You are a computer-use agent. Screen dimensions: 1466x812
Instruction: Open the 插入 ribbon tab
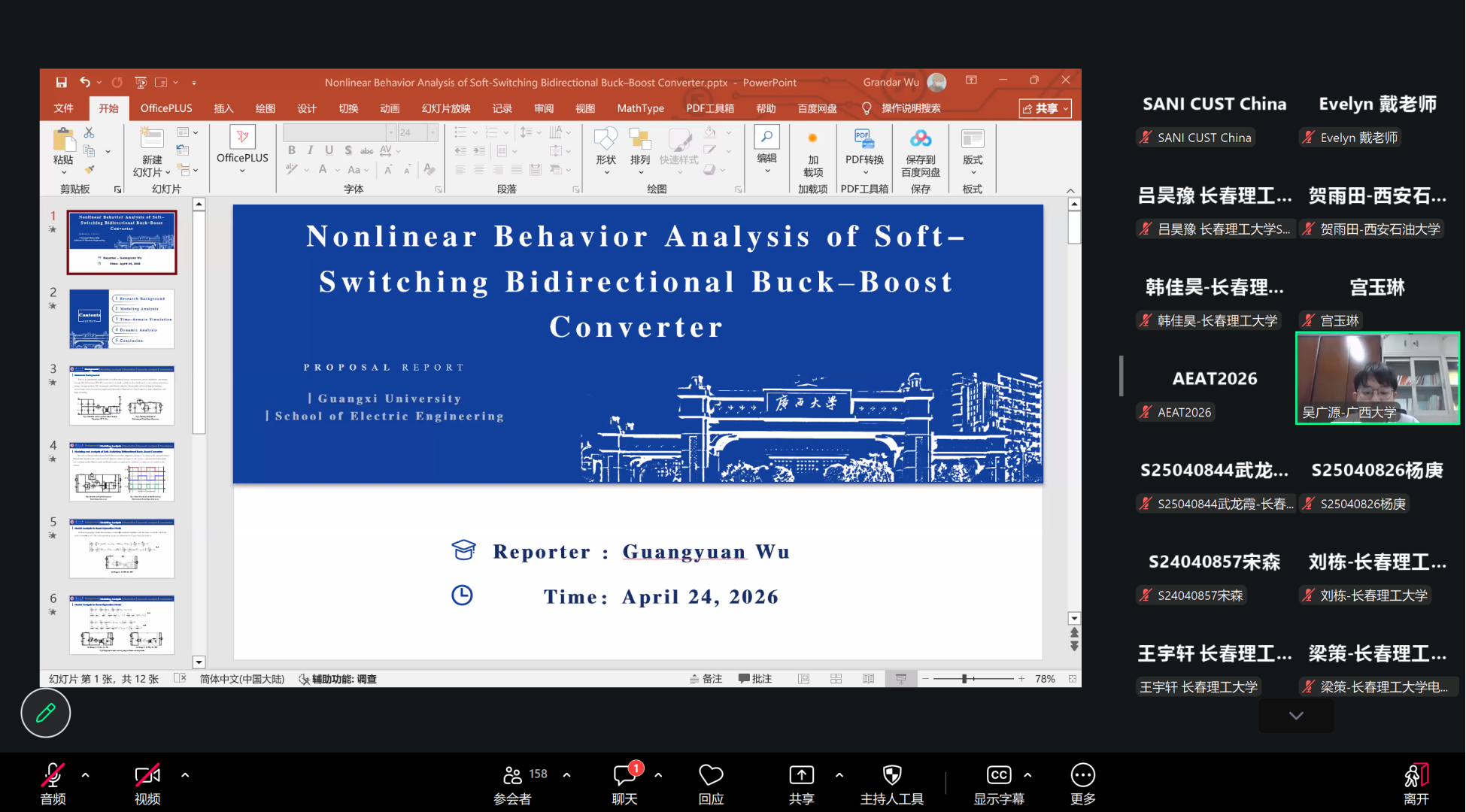coord(223,108)
